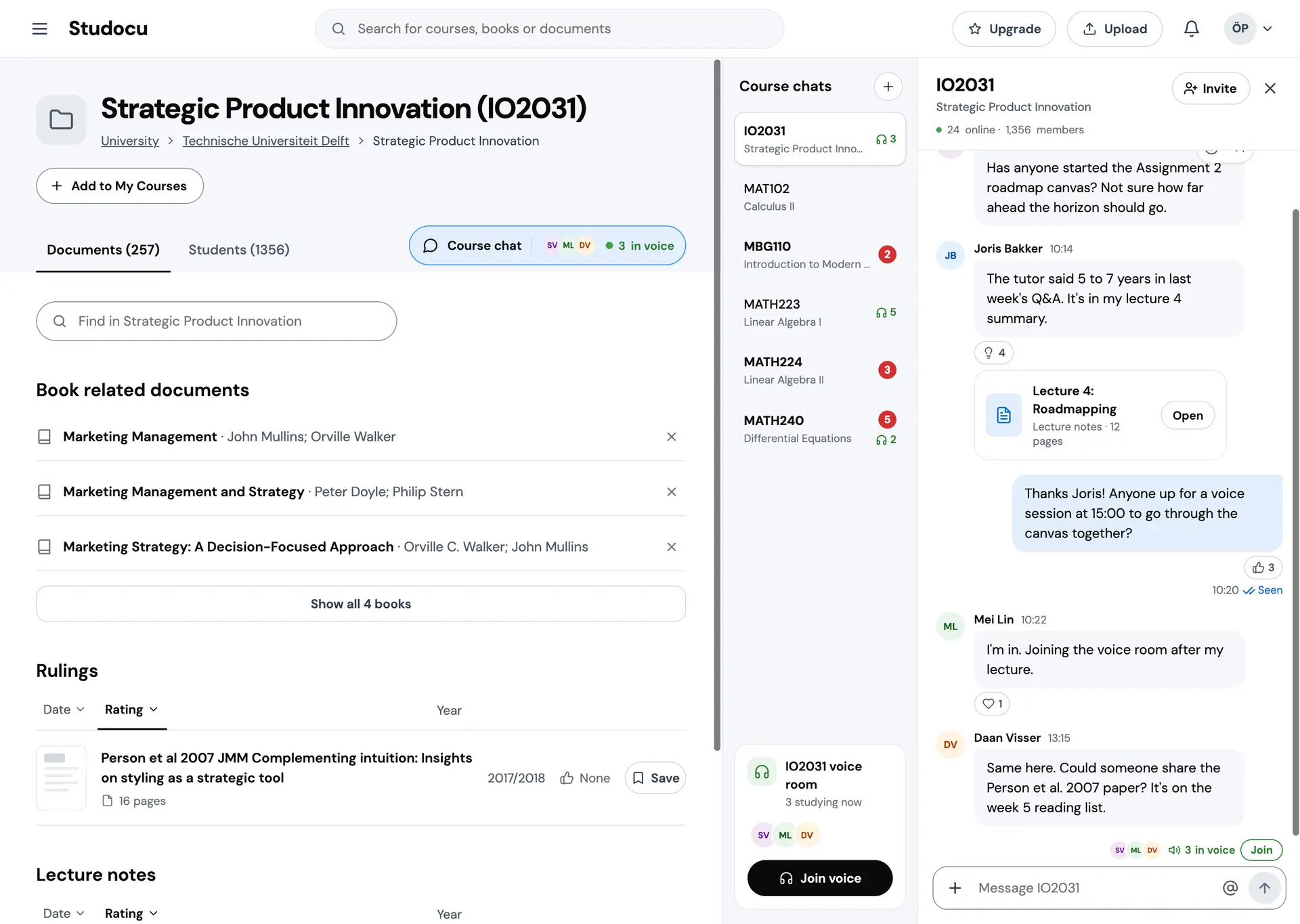Screen dimensions: 1300x924
Task: Expand the Date sort under Lecture notes
Action: 64,913
